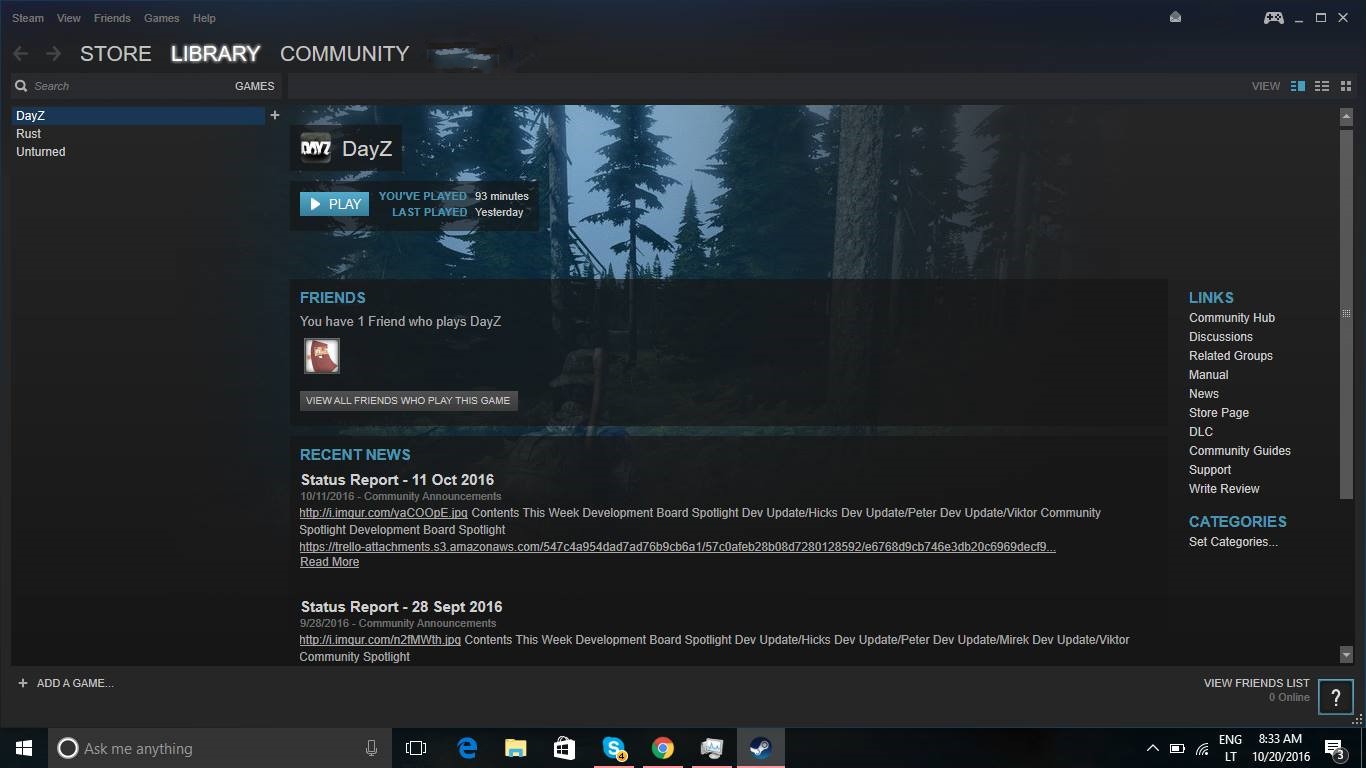Open the yaCOOpE imgur link
The image size is (1366, 768).
tap(384, 513)
